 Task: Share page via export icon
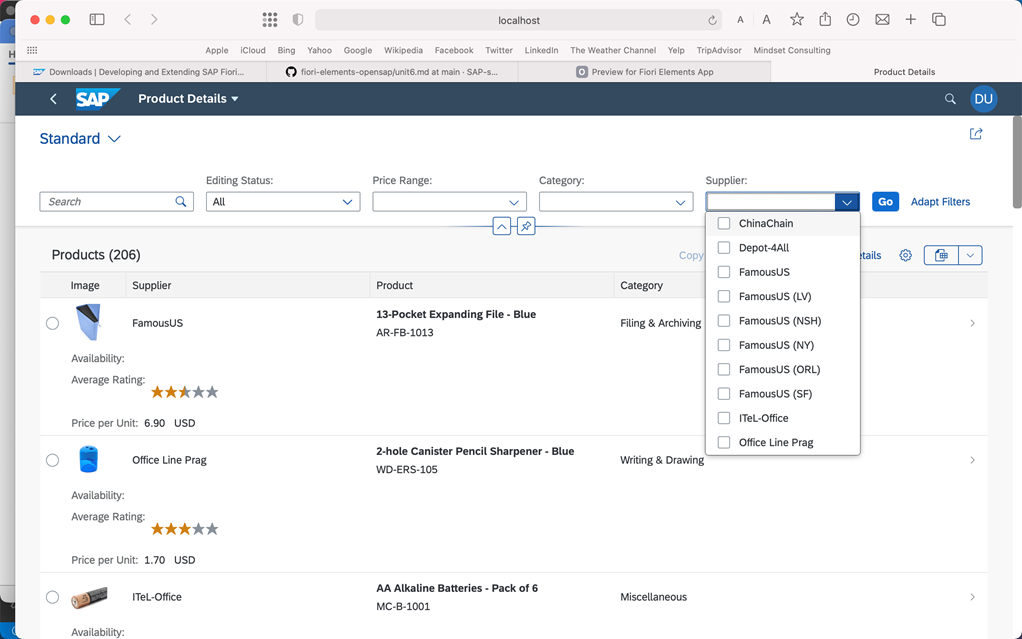tap(976, 134)
